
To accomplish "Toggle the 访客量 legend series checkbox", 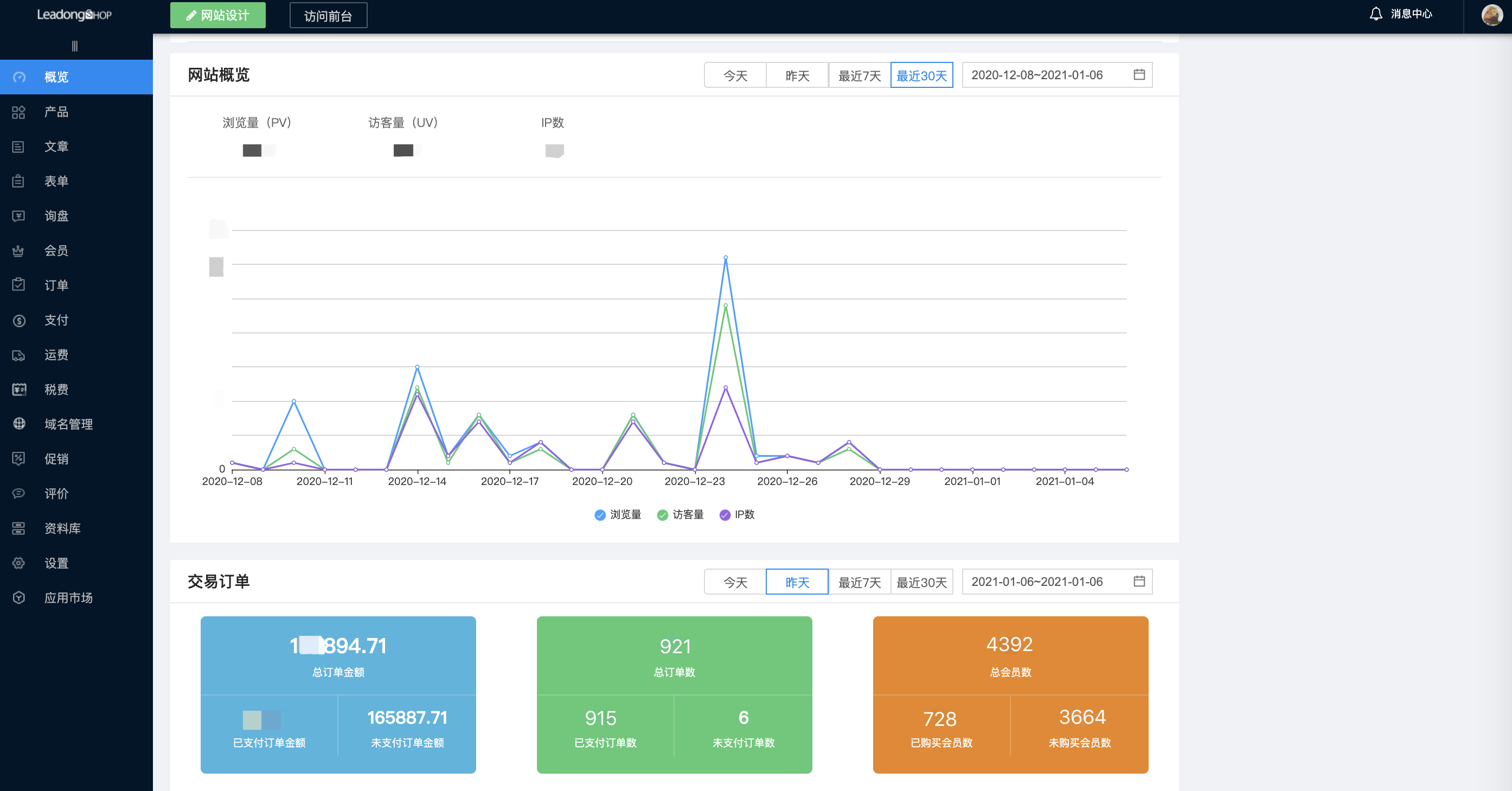I will coord(663,515).
